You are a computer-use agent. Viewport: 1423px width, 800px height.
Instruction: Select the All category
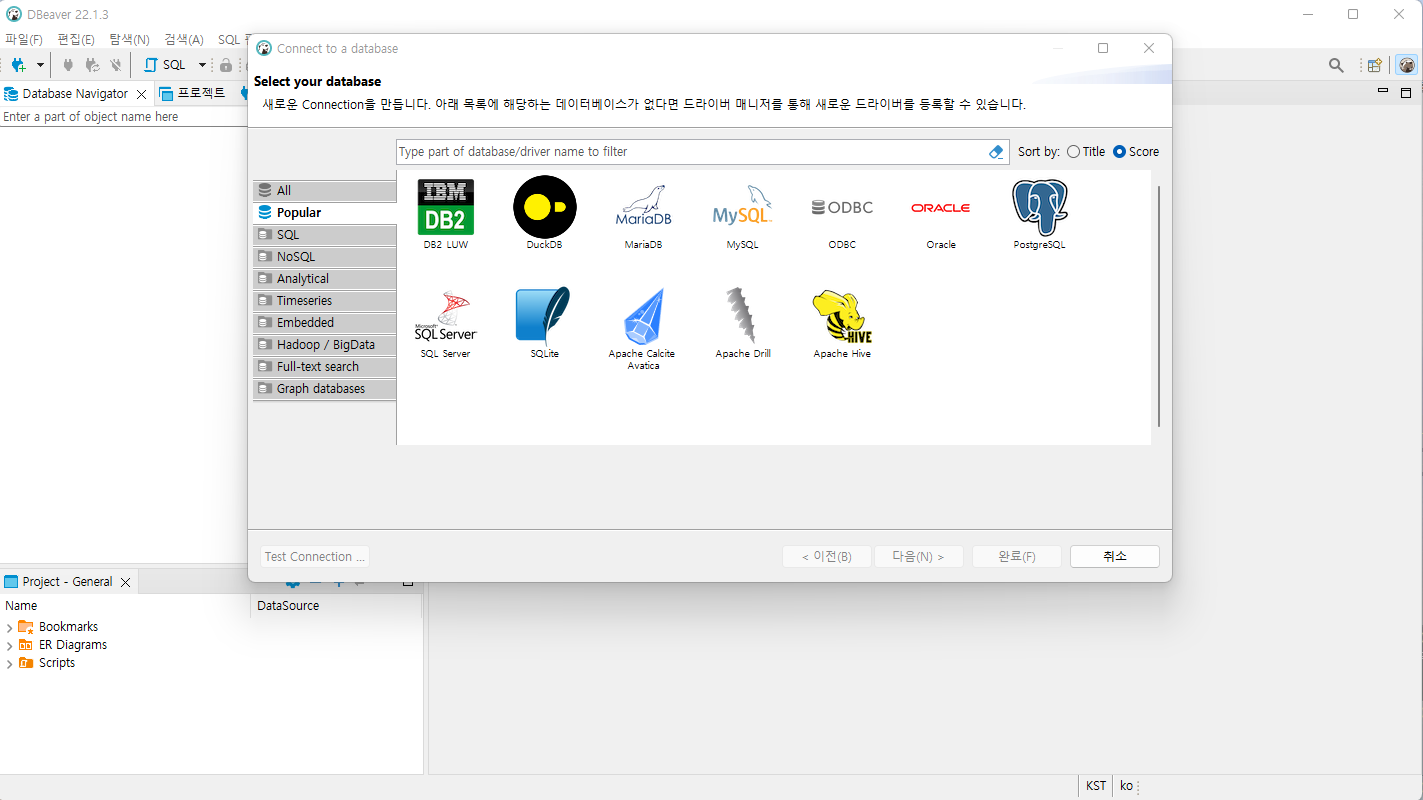click(x=324, y=191)
